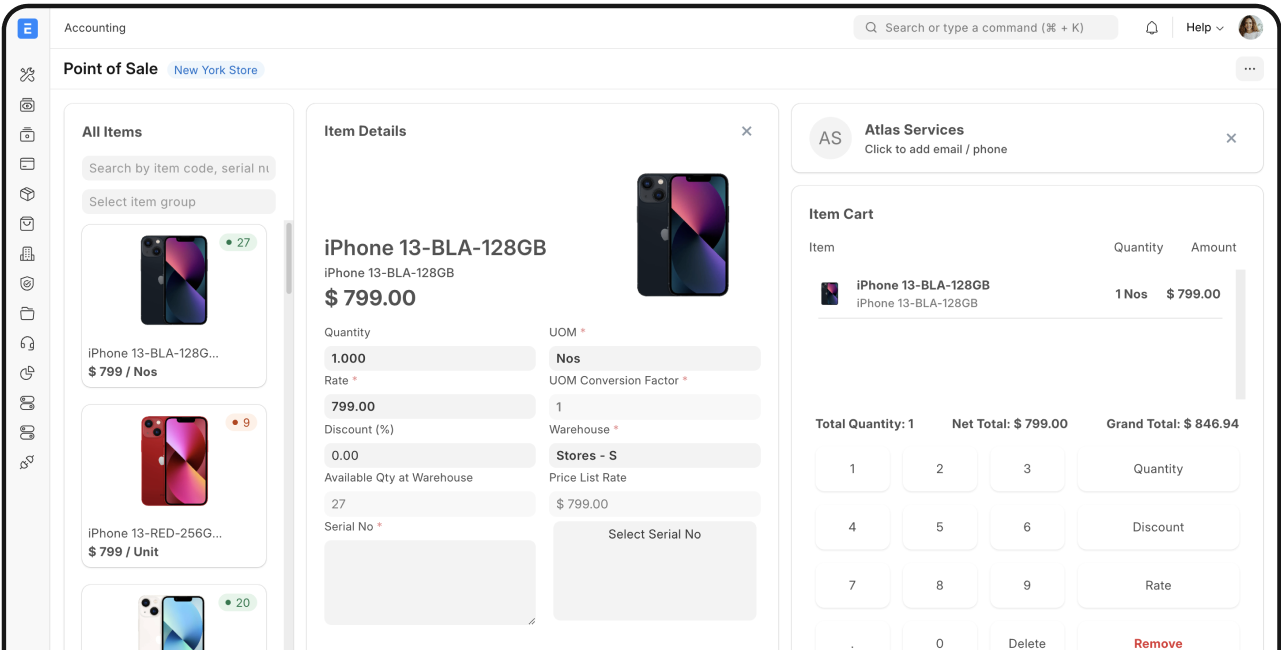Open the headset support sidebar icon
This screenshot has height=650, width=1281.
point(27,343)
